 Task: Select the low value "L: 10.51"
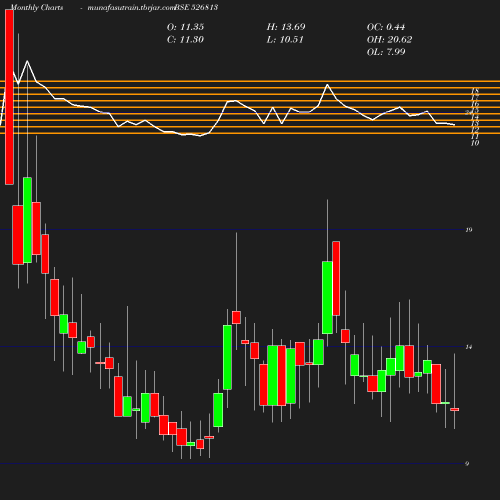[285, 40]
